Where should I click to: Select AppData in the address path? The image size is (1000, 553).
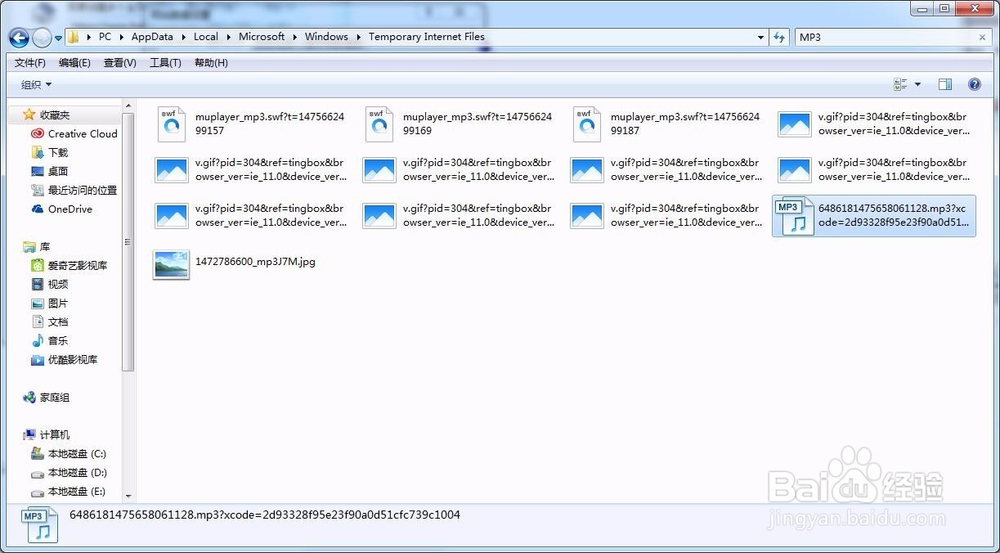point(152,37)
